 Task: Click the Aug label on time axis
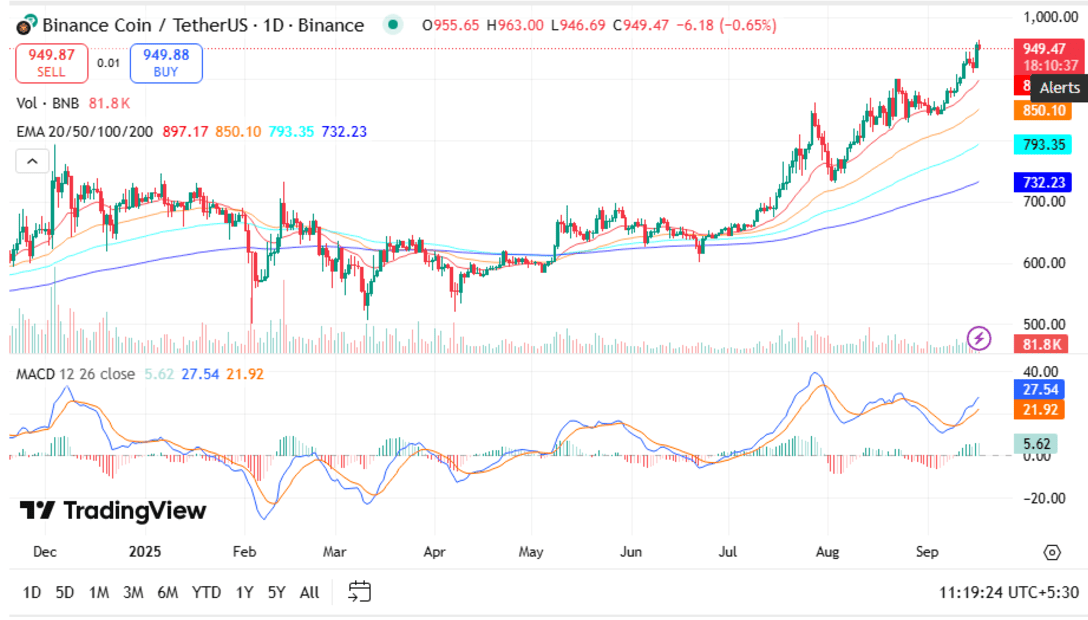click(x=827, y=552)
